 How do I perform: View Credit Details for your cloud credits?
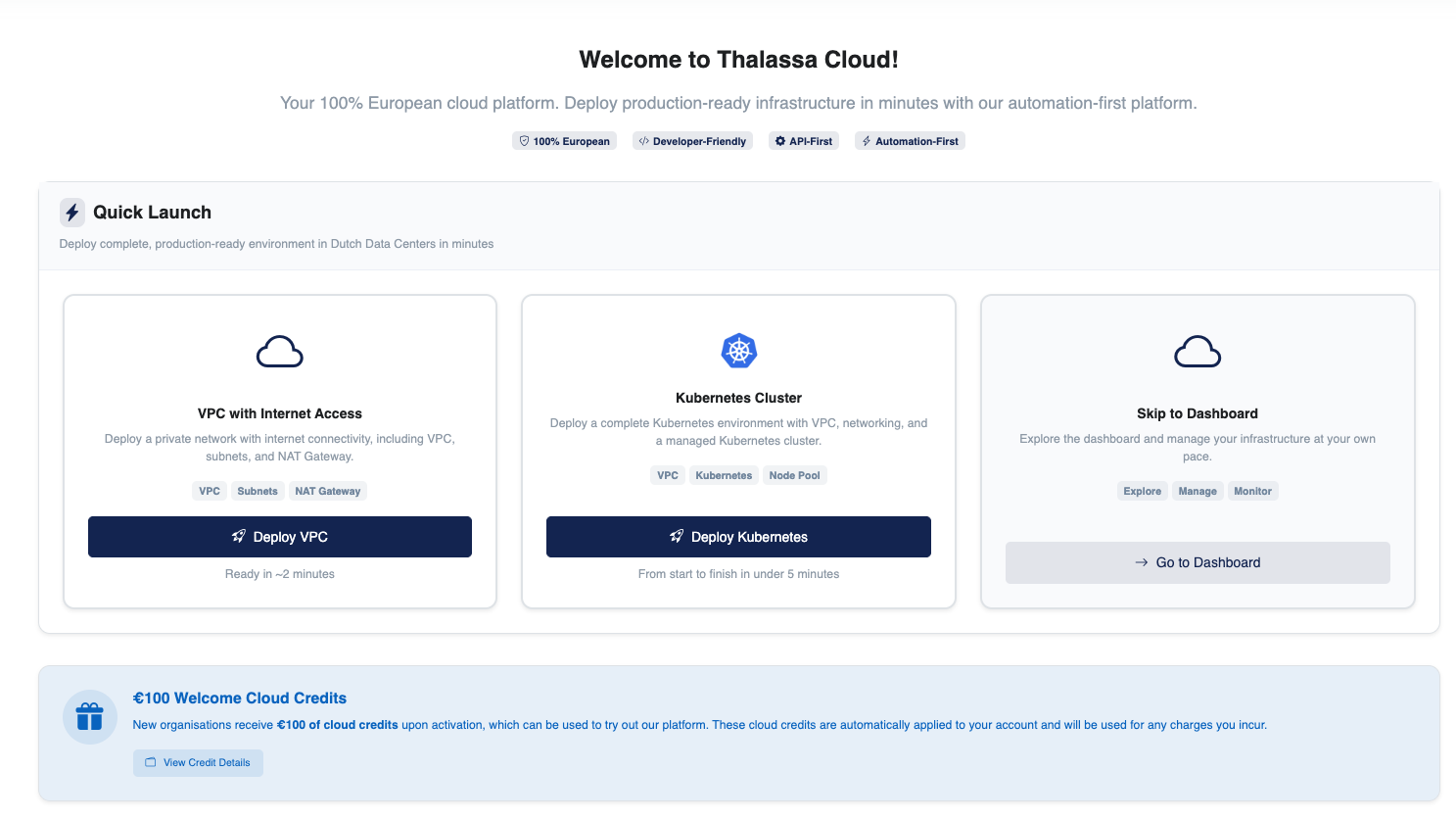198,762
